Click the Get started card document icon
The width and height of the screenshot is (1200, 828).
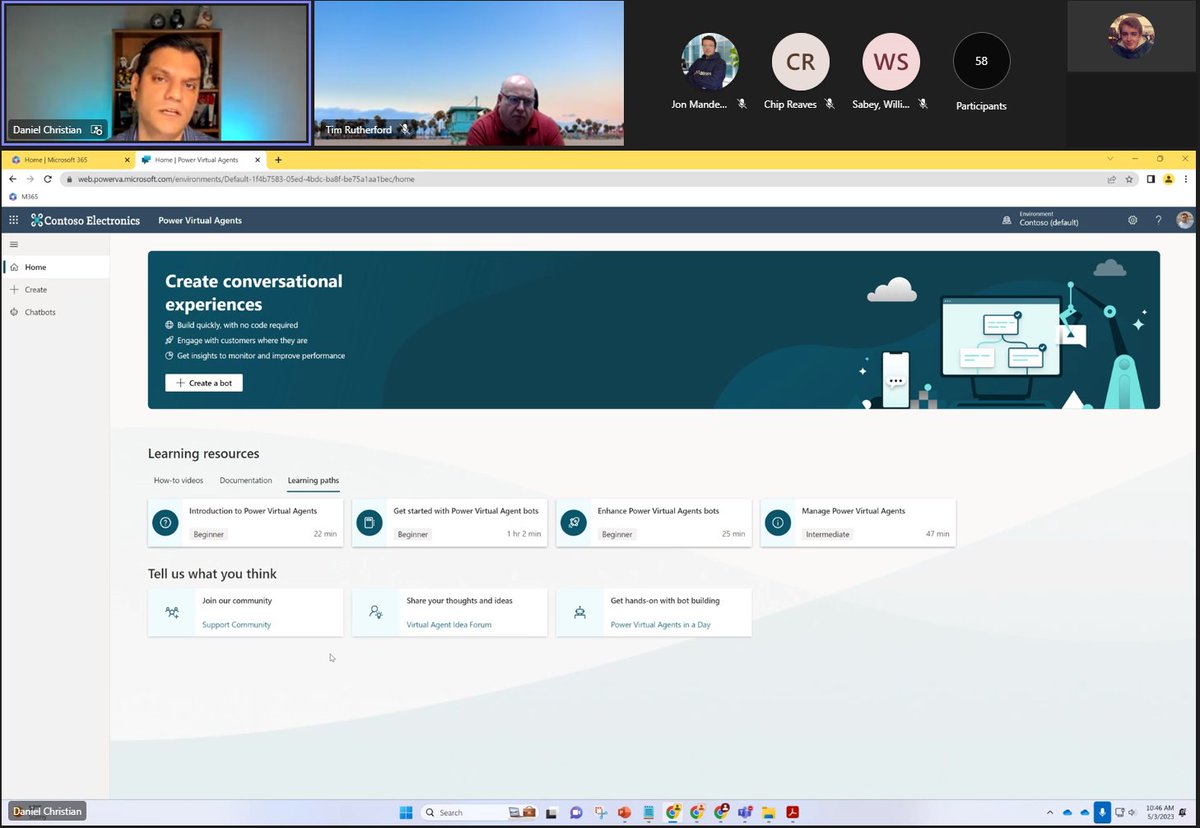[370, 522]
